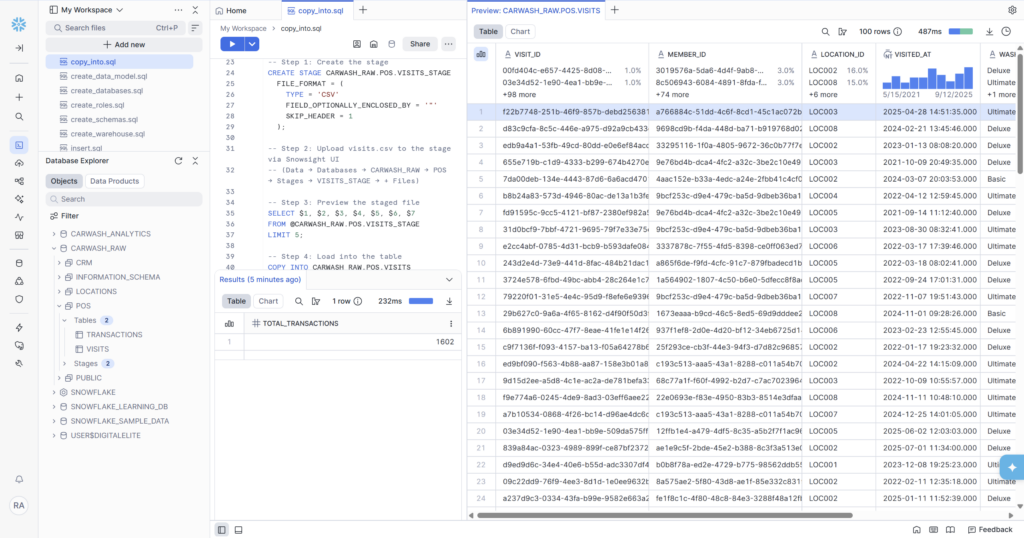The height and width of the screenshot is (538, 1024).
Task: Open run options dropdown beside the play button
Action: 252,44
